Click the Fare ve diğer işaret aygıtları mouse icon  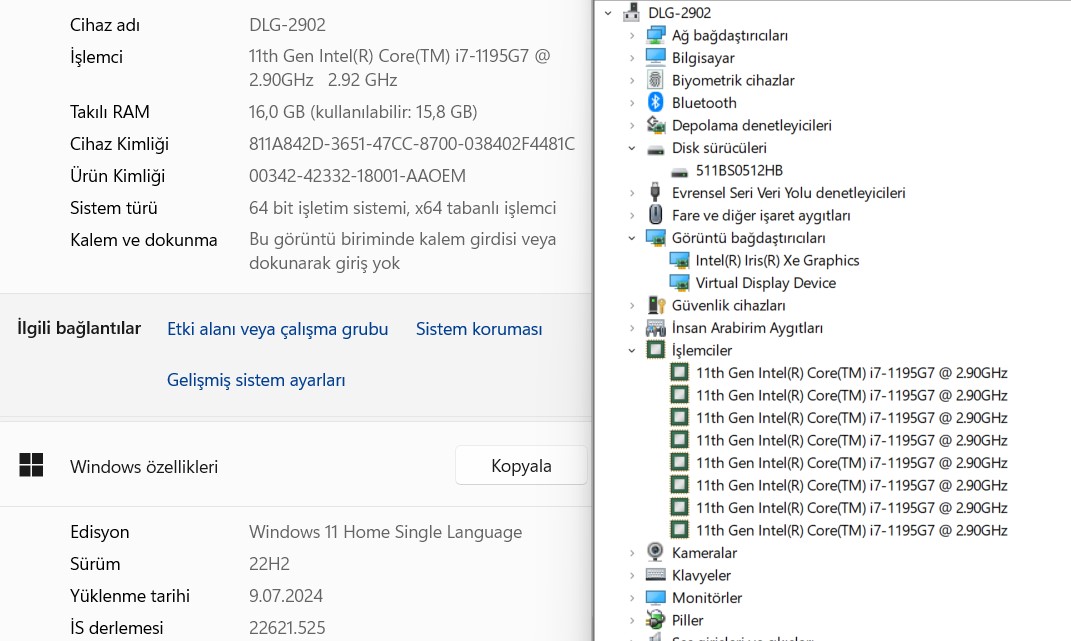[x=656, y=215]
